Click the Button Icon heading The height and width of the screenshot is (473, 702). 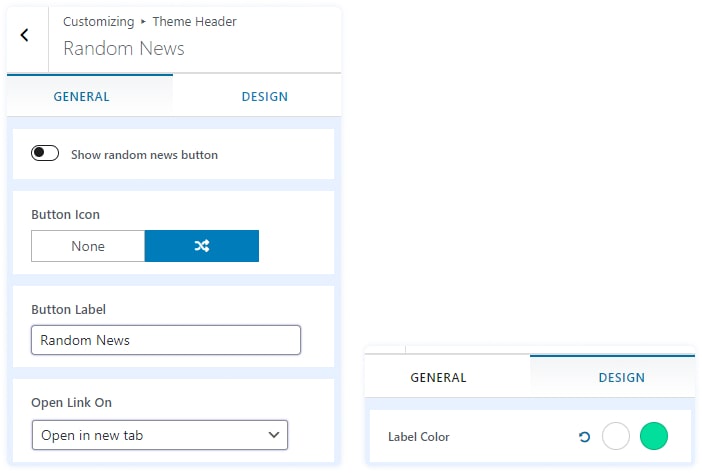pos(65,214)
